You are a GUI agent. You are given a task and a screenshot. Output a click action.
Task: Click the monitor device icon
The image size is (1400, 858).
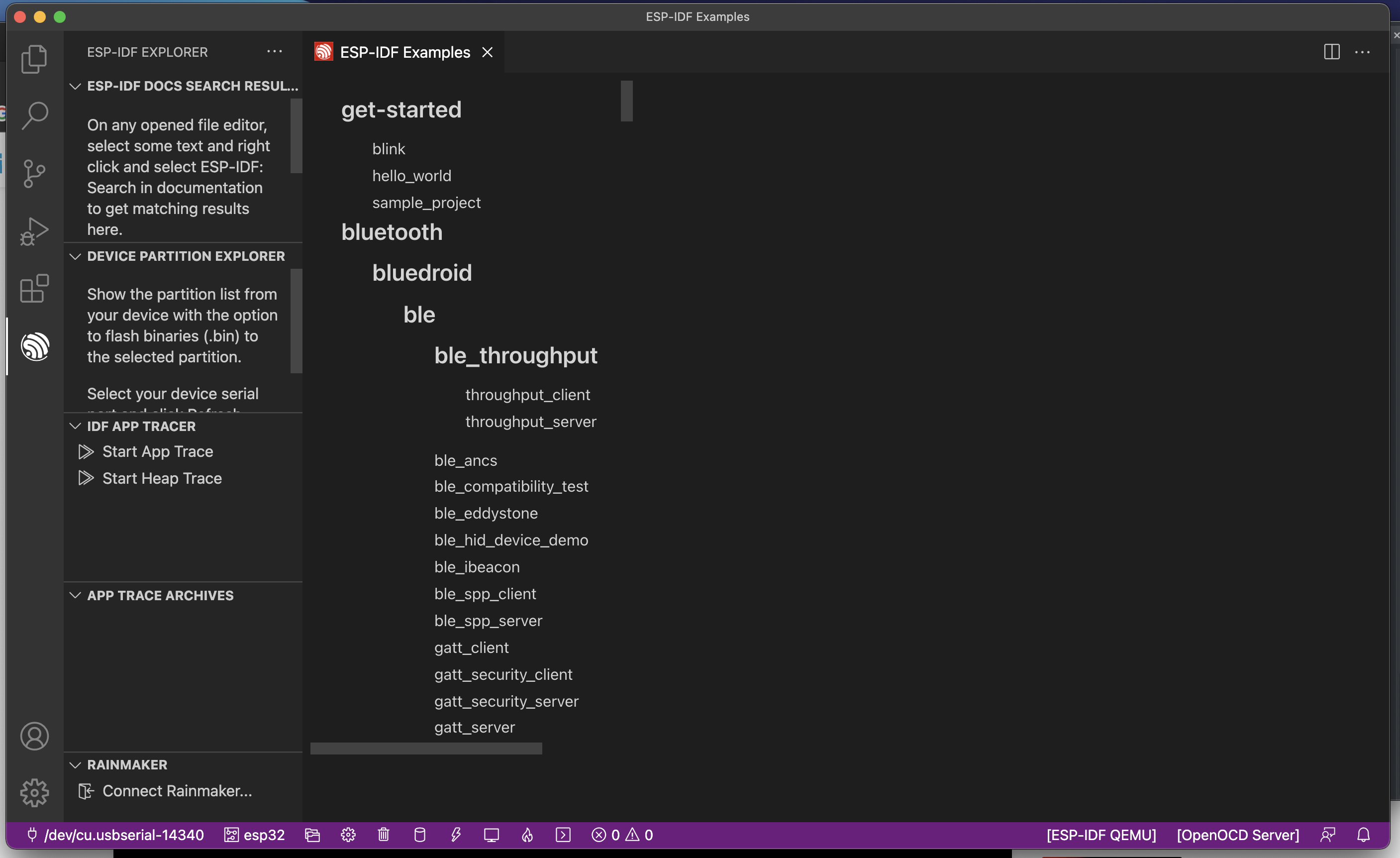(x=492, y=835)
